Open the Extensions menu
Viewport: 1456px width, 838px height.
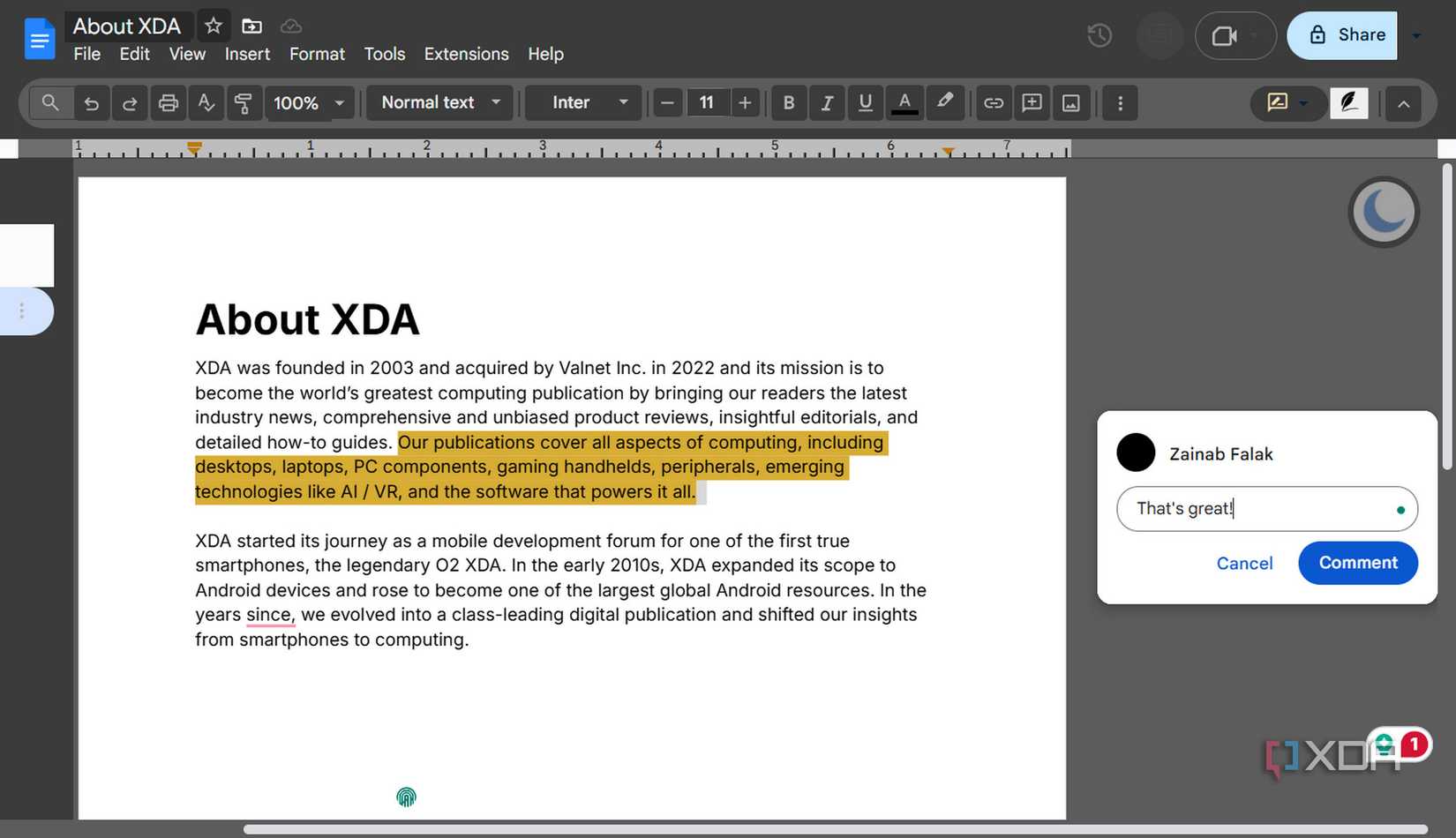pyautogui.click(x=466, y=54)
